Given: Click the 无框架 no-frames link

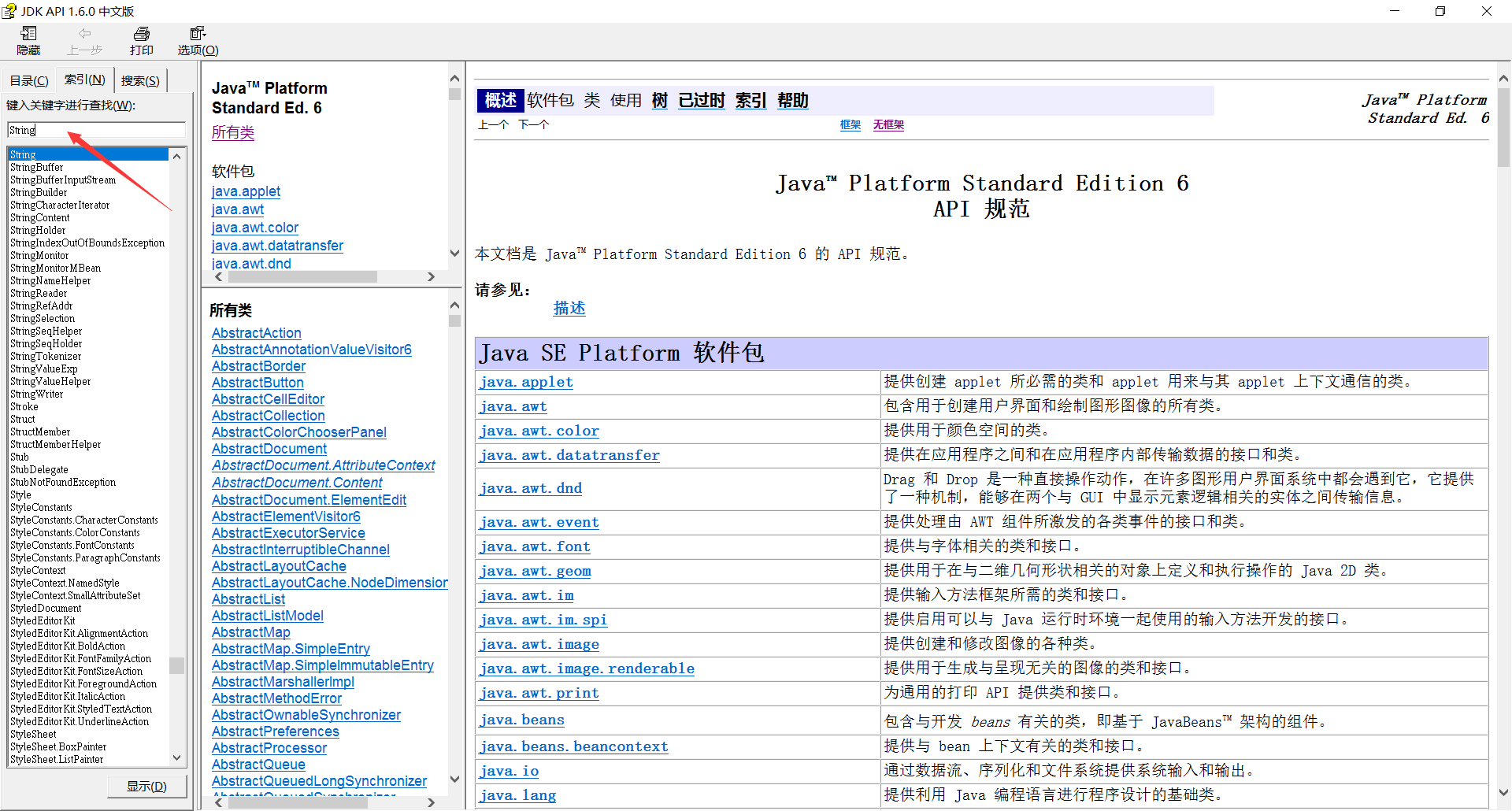Looking at the screenshot, I should coord(888,124).
